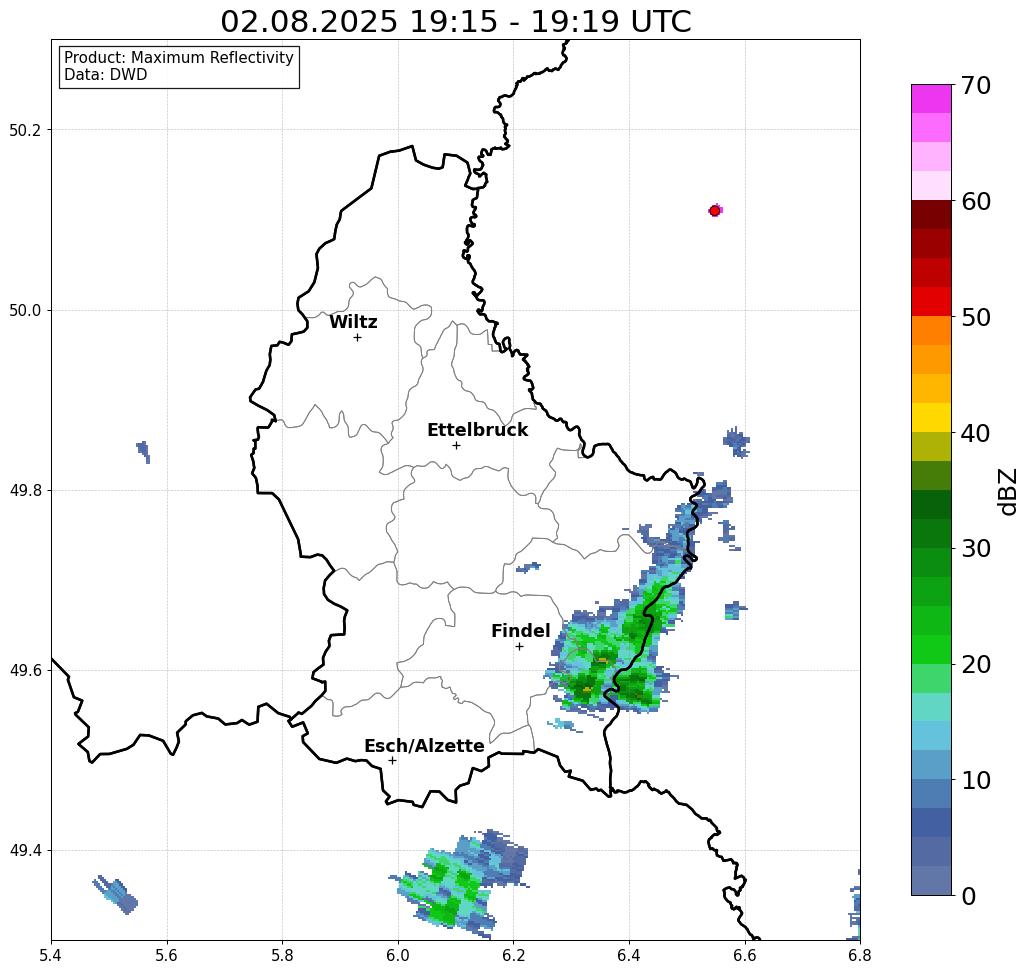
Task: Select the Wiltz city label
Action: click(x=353, y=322)
